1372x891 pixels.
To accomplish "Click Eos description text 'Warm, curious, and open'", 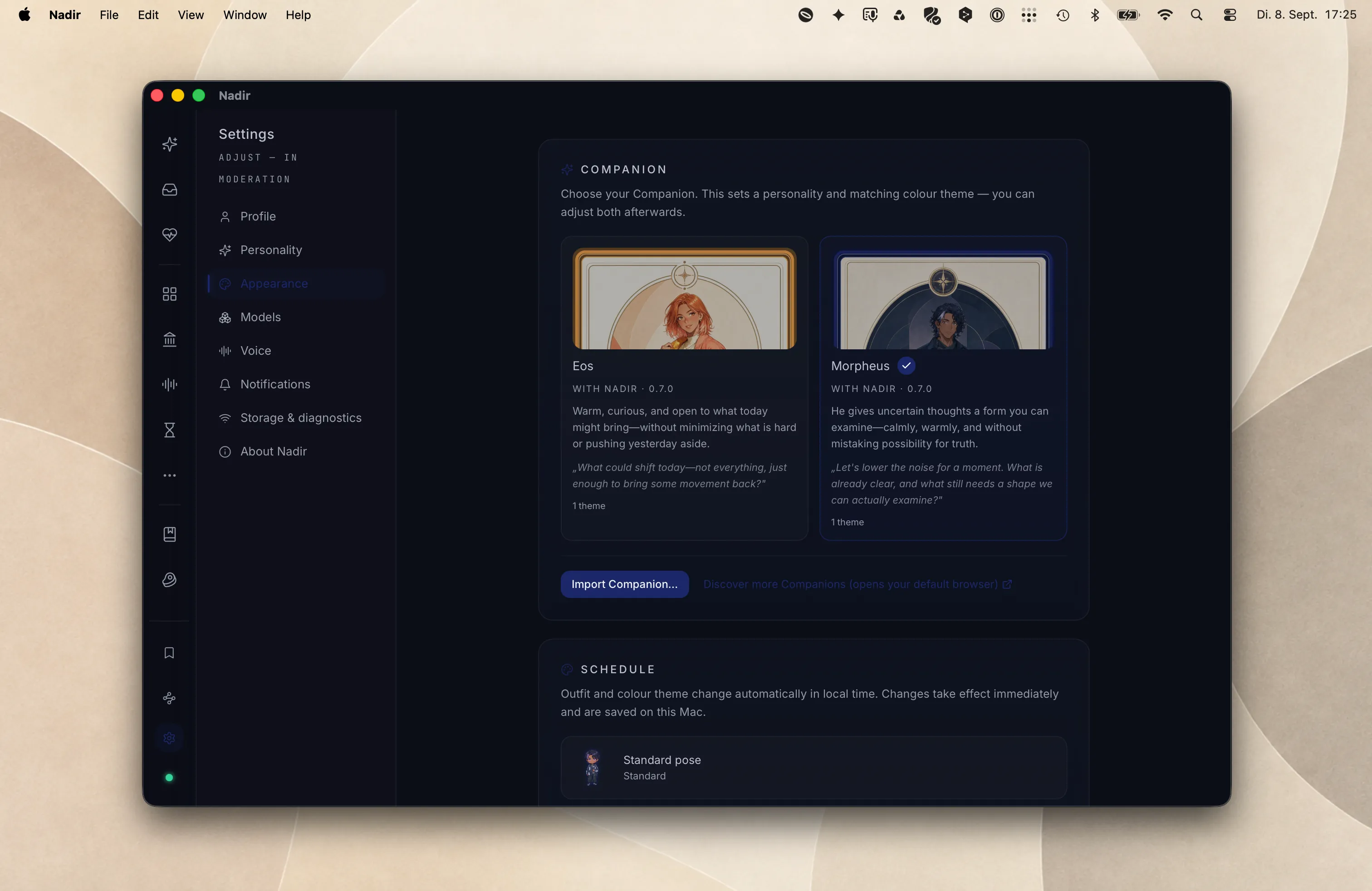I will pyautogui.click(x=684, y=428).
